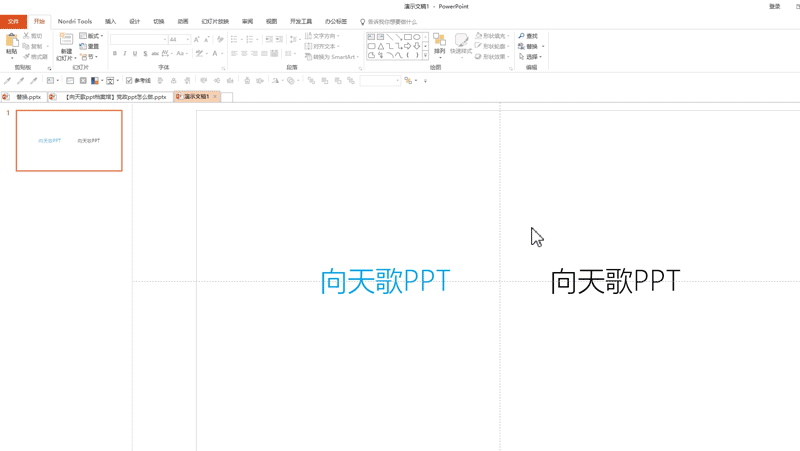Click the Shape Effects (形状效果) icon

(479, 57)
